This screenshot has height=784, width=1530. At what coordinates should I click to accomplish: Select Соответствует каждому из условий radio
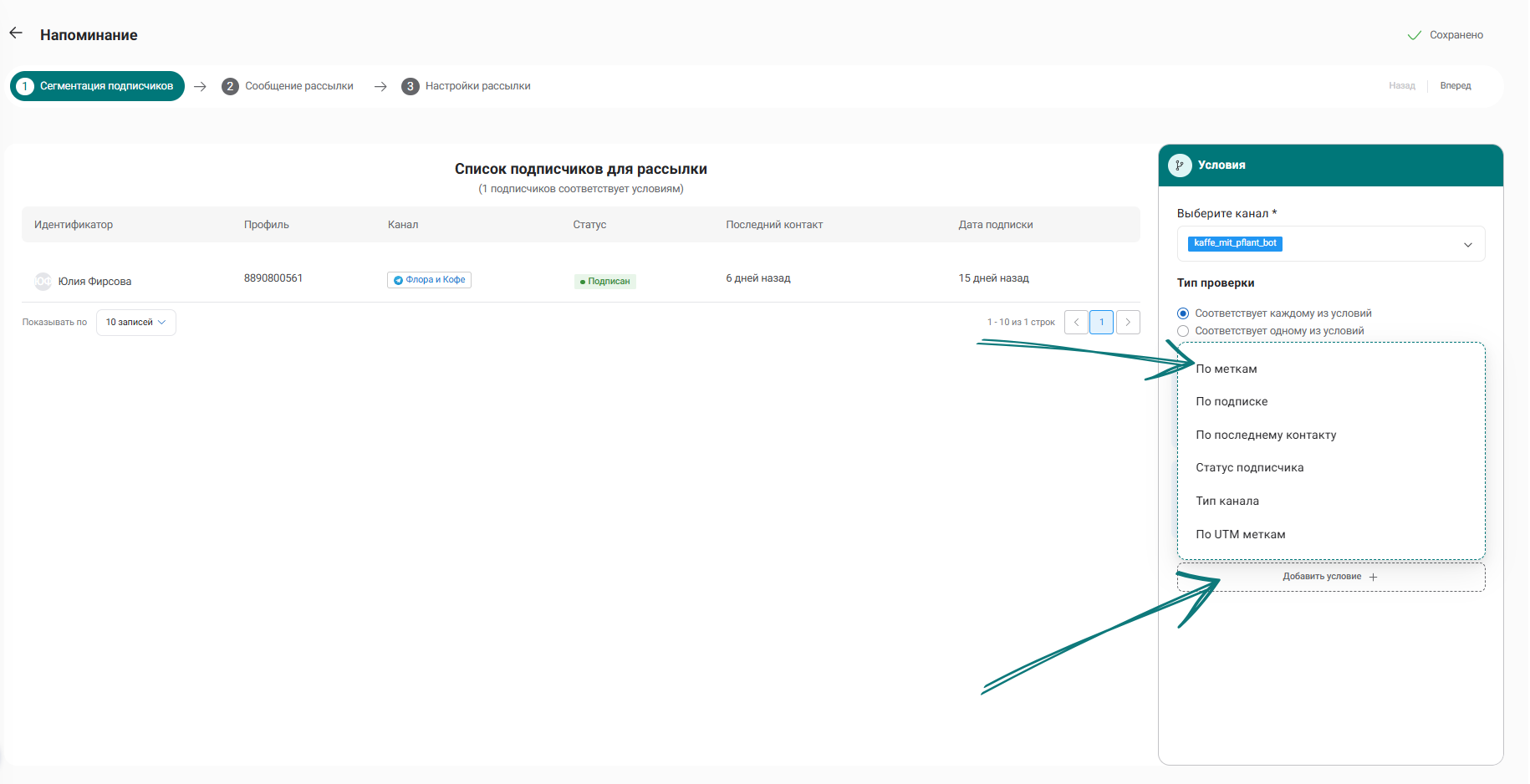pyautogui.click(x=1183, y=313)
